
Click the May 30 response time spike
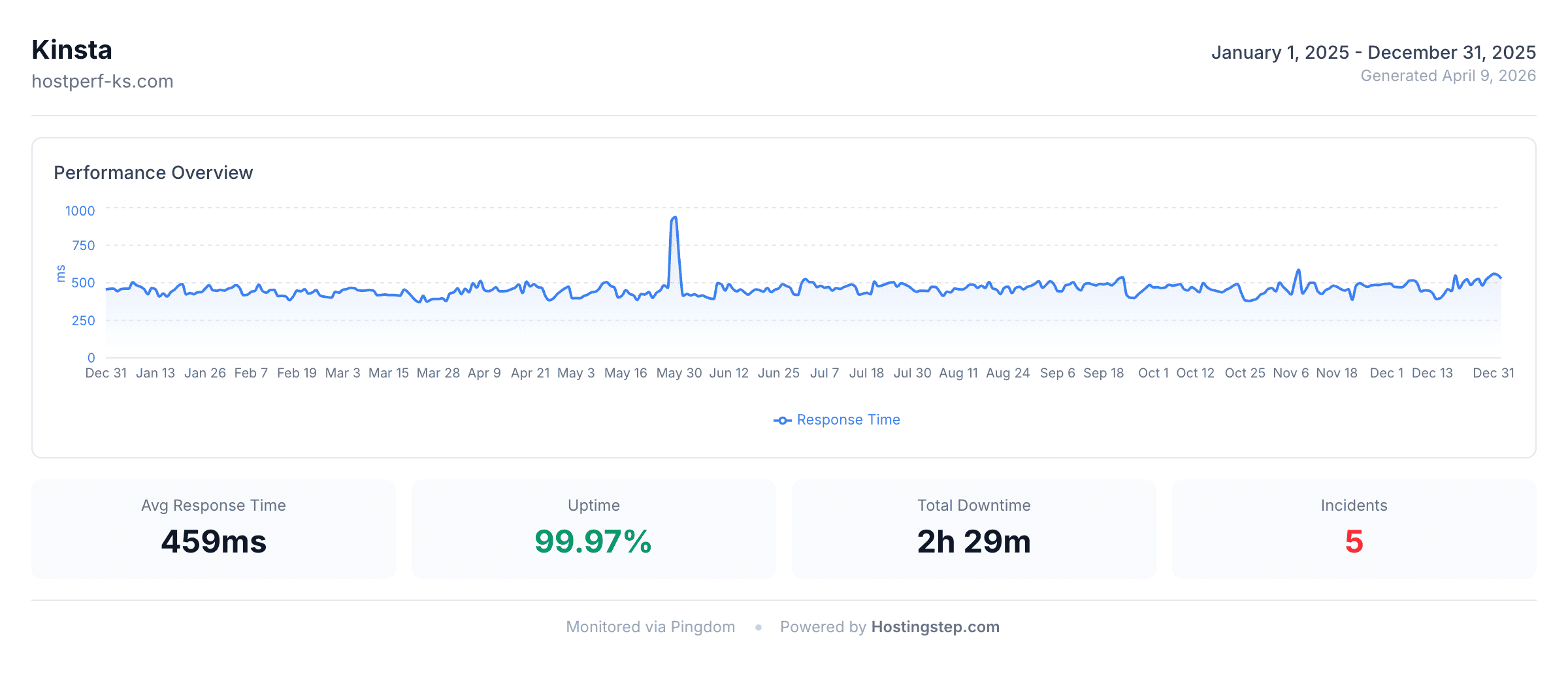[674, 219]
